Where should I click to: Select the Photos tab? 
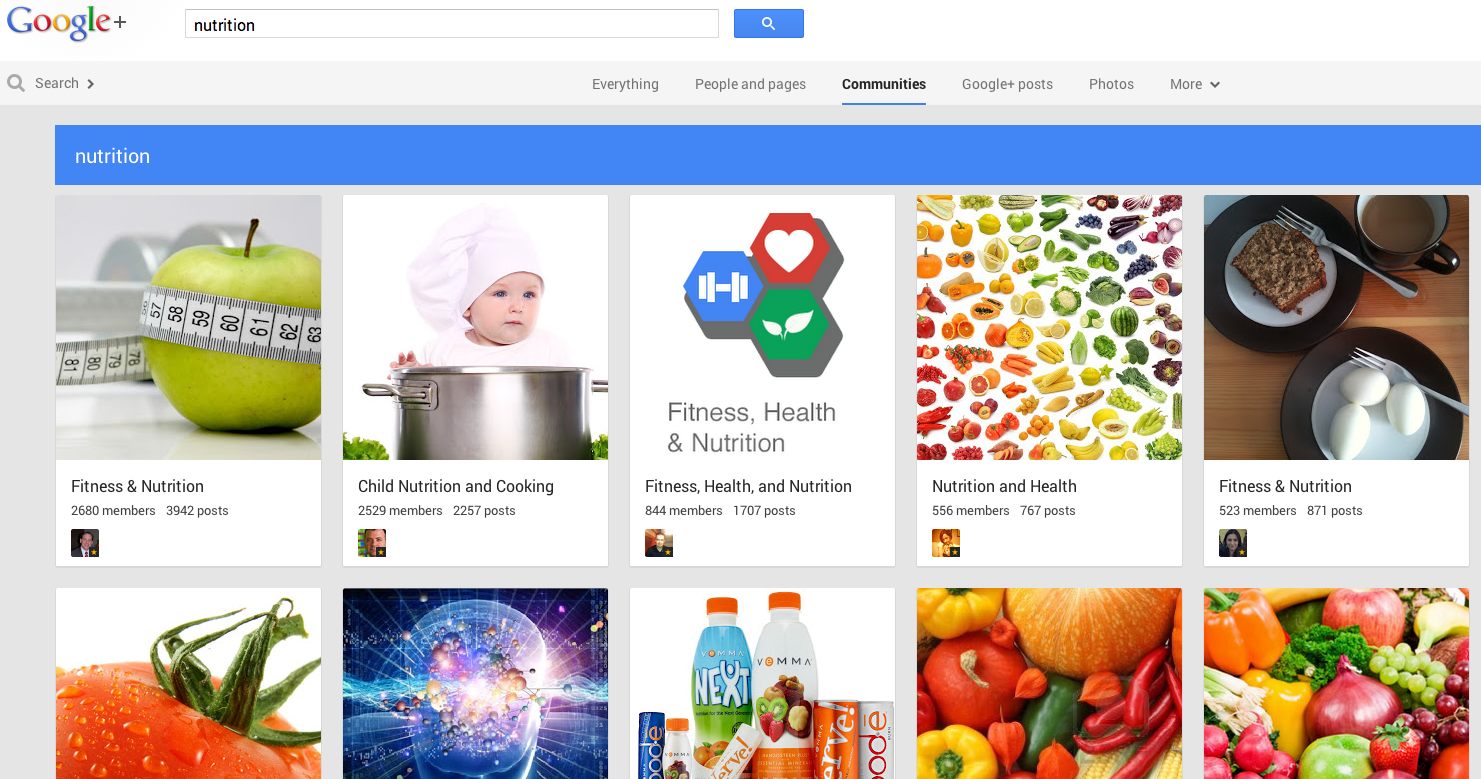(x=1111, y=84)
